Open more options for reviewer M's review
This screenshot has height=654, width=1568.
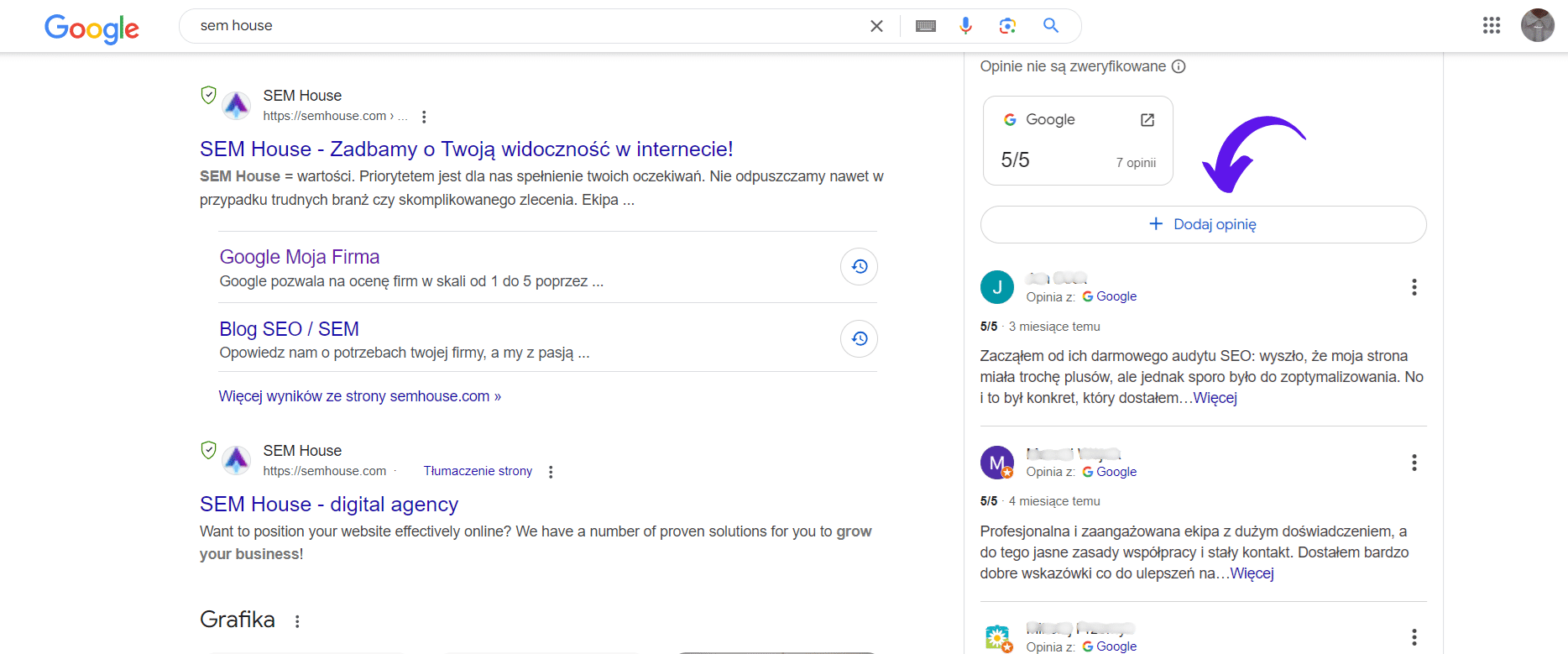pos(1414,463)
